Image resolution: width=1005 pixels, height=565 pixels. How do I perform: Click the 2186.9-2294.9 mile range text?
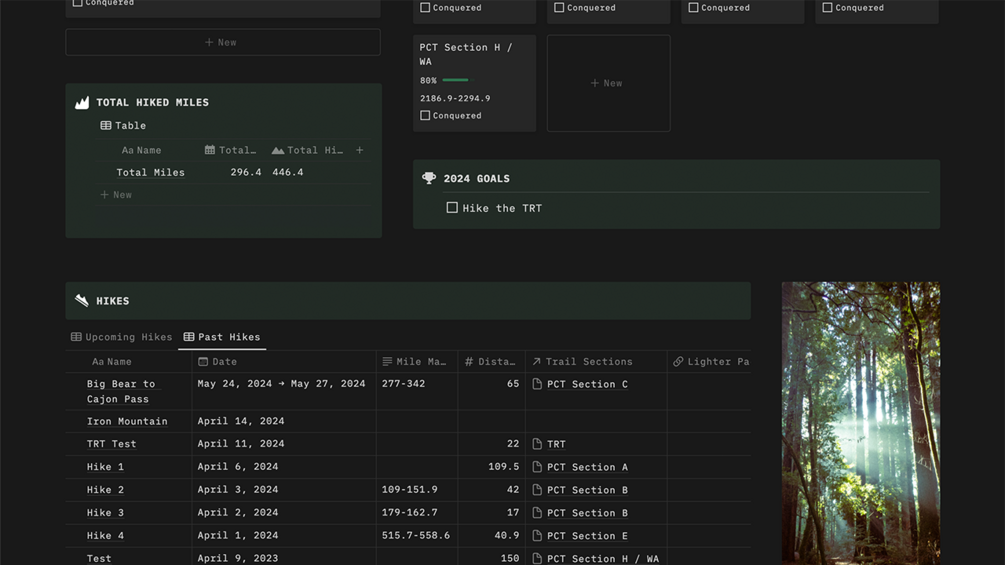click(455, 98)
